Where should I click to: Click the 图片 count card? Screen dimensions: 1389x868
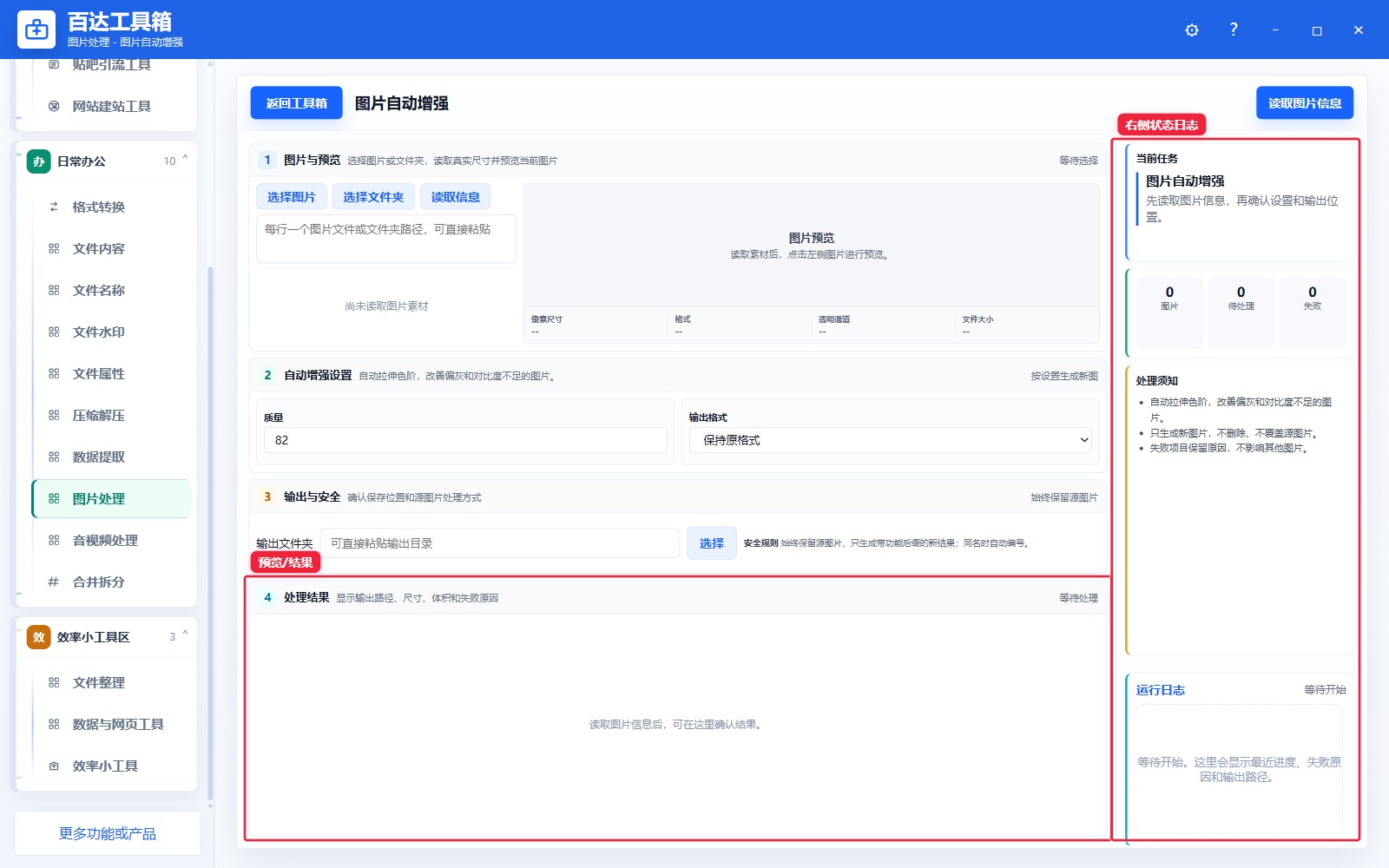click(x=1169, y=312)
